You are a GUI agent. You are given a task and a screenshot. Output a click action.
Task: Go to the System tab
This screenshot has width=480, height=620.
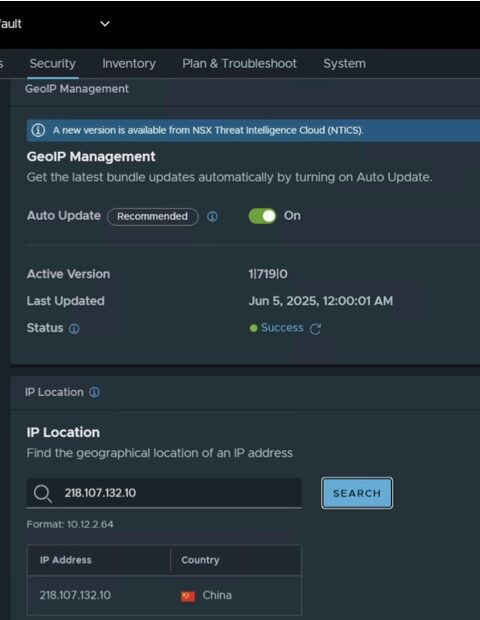coord(344,64)
